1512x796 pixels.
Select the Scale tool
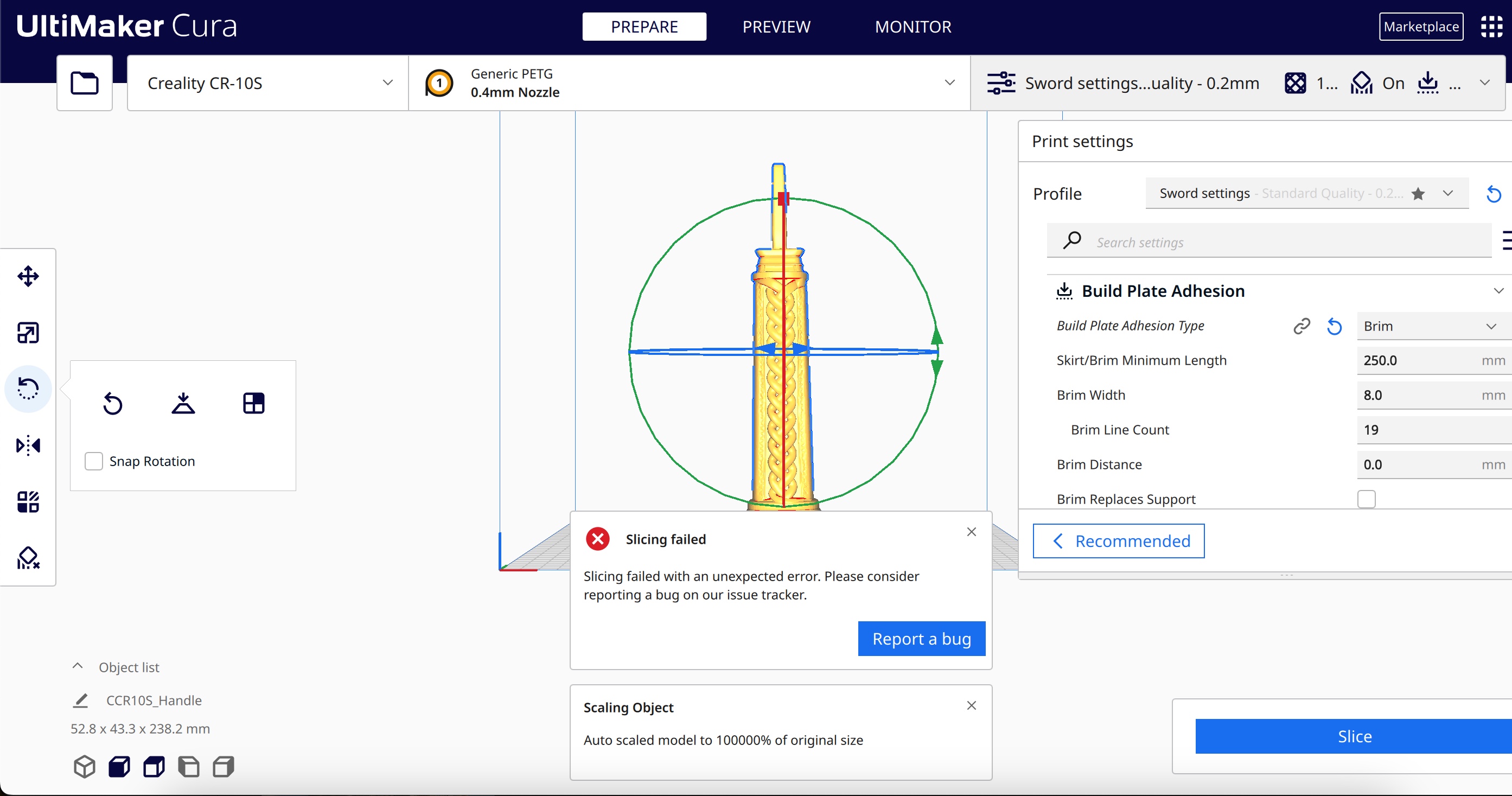[x=28, y=332]
